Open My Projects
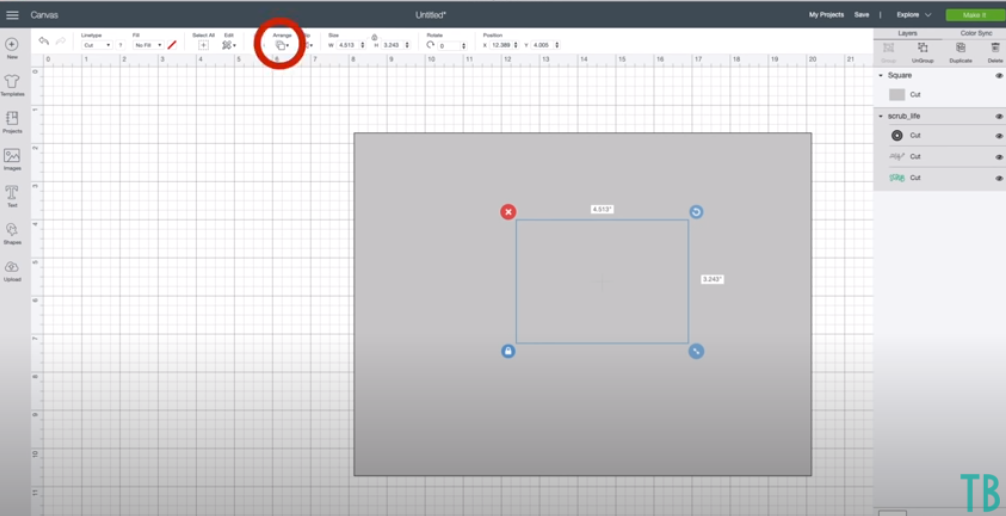Viewport: 1006px width, 516px height. (x=826, y=15)
